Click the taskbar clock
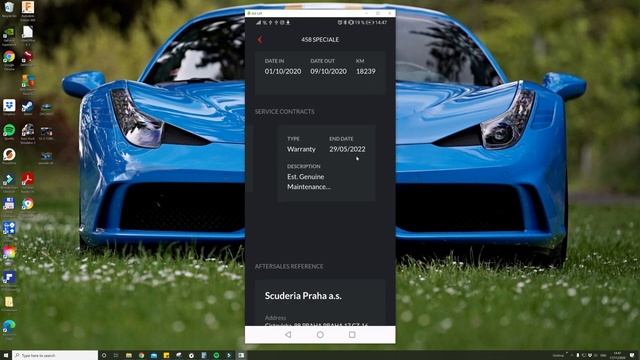Image resolution: width=640 pixels, height=360 pixels. point(617,356)
